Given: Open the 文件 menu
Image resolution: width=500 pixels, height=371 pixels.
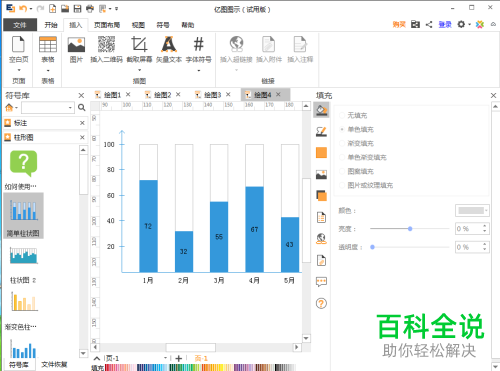Looking at the screenshot, I should click(20, 25).
